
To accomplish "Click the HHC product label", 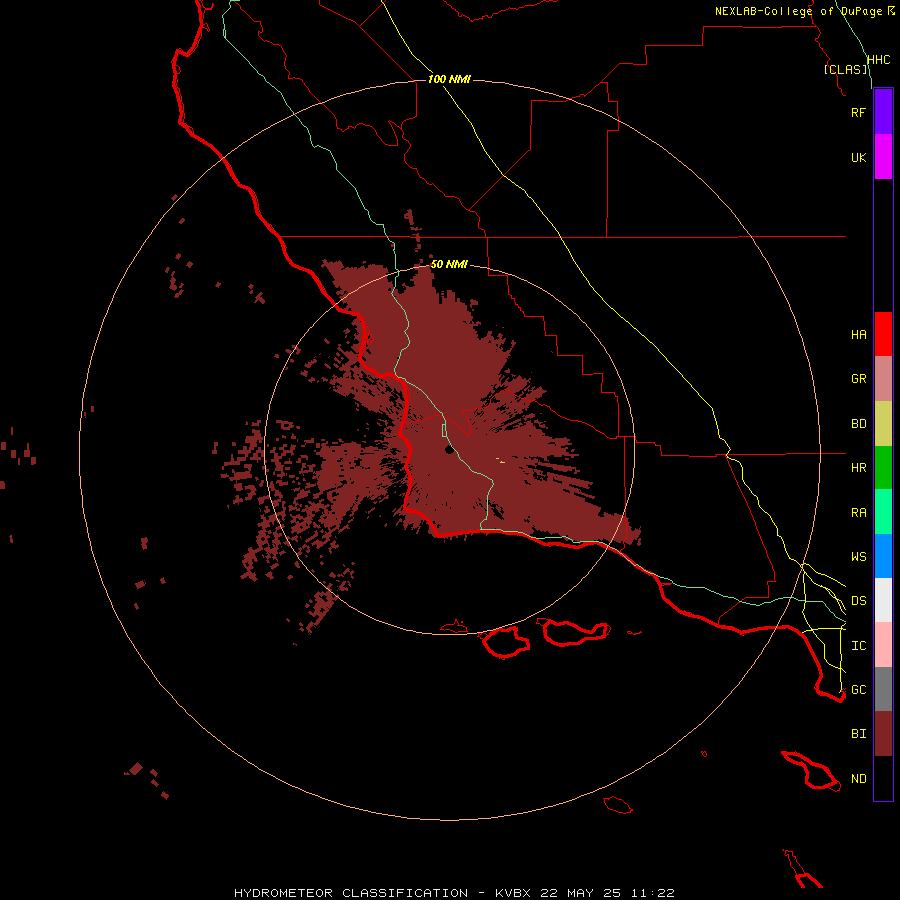I will (879, 60).
